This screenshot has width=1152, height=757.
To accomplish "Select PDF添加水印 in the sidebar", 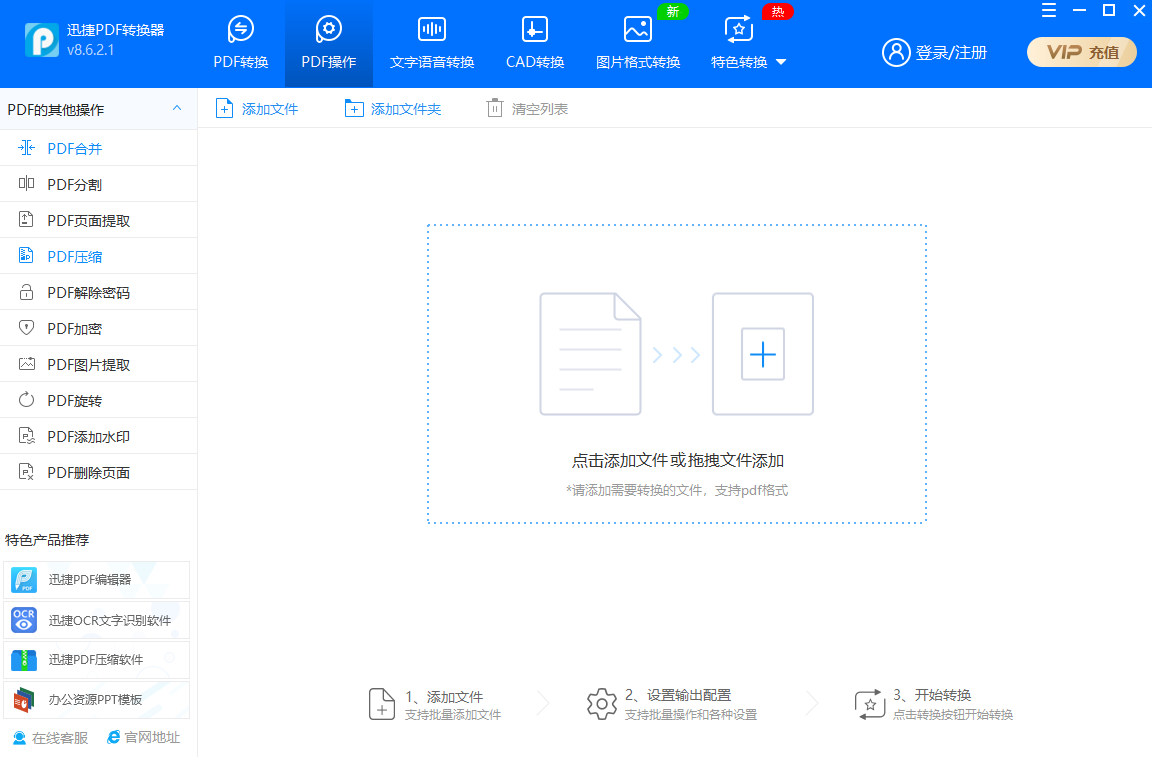I will [x=98, y=436].
